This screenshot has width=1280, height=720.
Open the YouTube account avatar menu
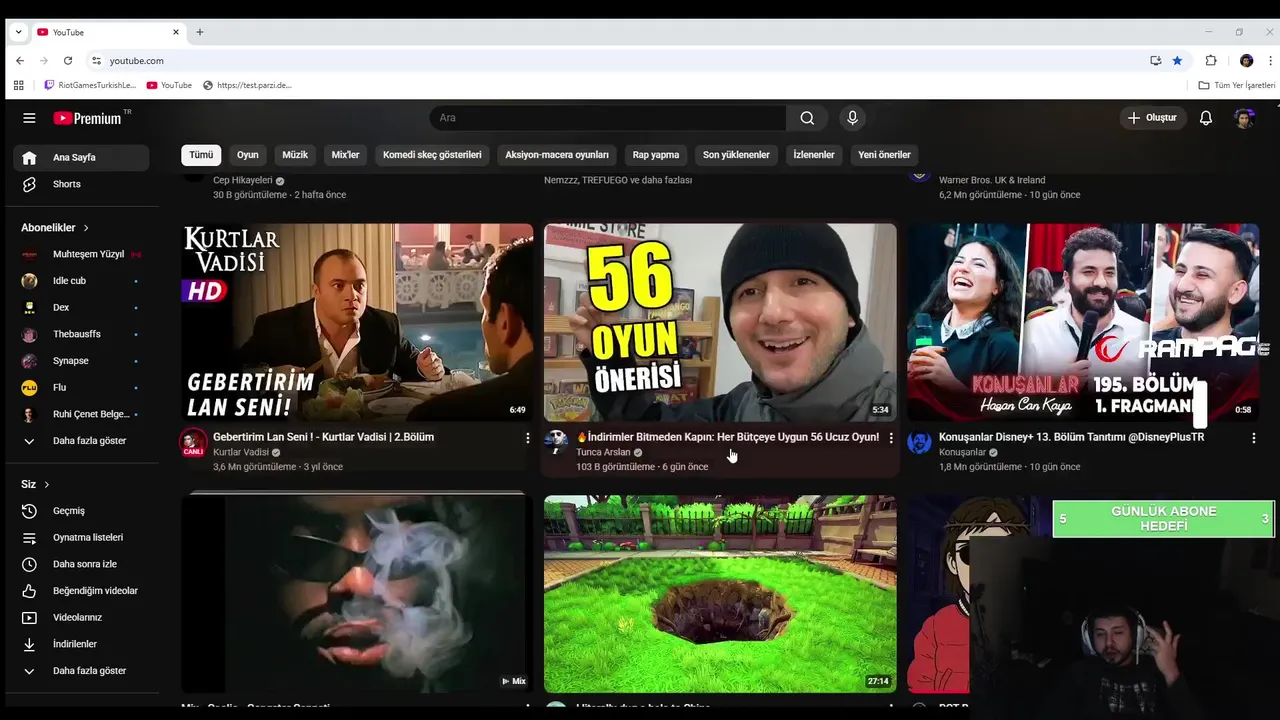click(x=1244, y=118)
